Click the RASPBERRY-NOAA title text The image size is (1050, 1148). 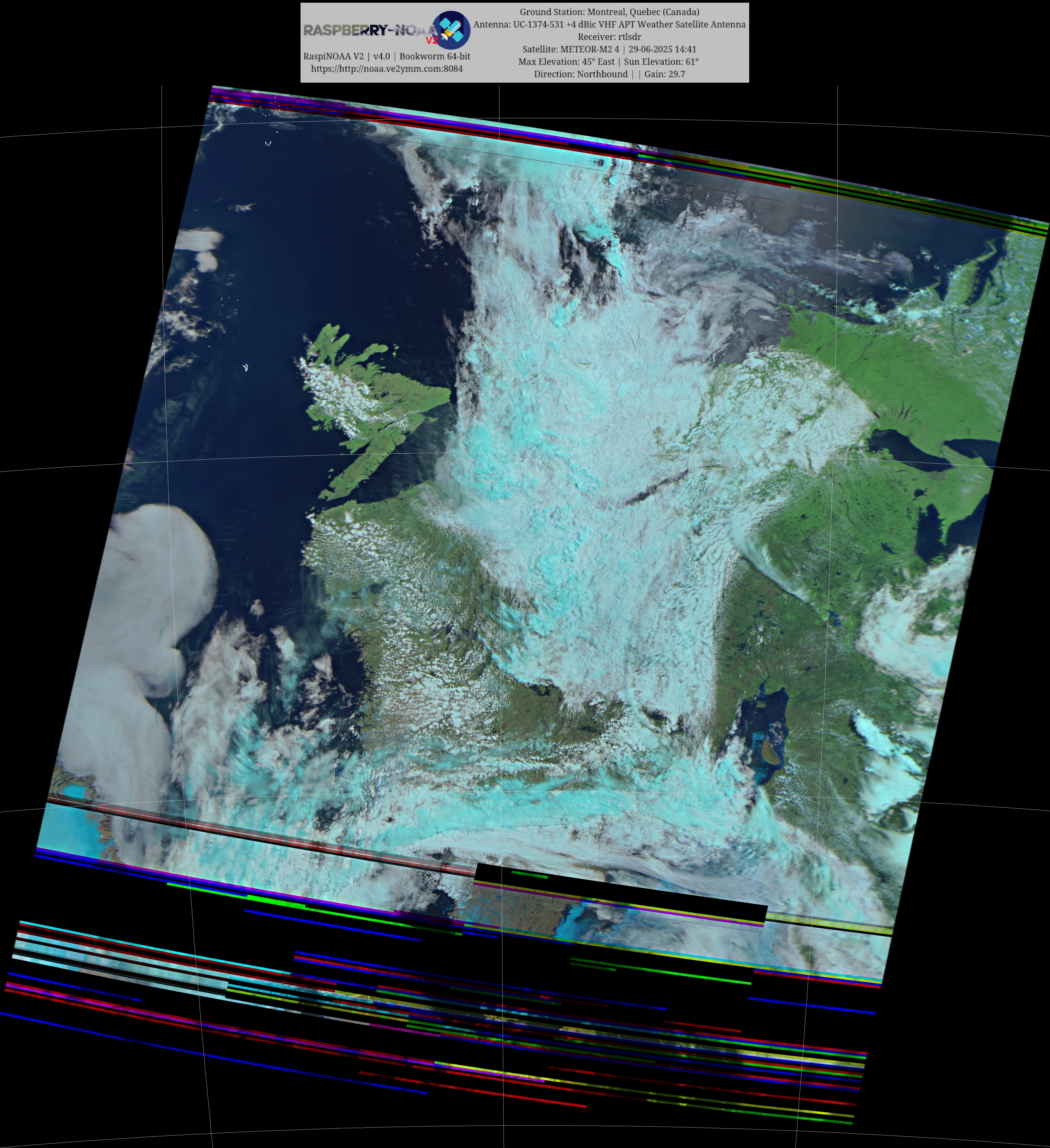pyautogui.click(x=371, y=31)
